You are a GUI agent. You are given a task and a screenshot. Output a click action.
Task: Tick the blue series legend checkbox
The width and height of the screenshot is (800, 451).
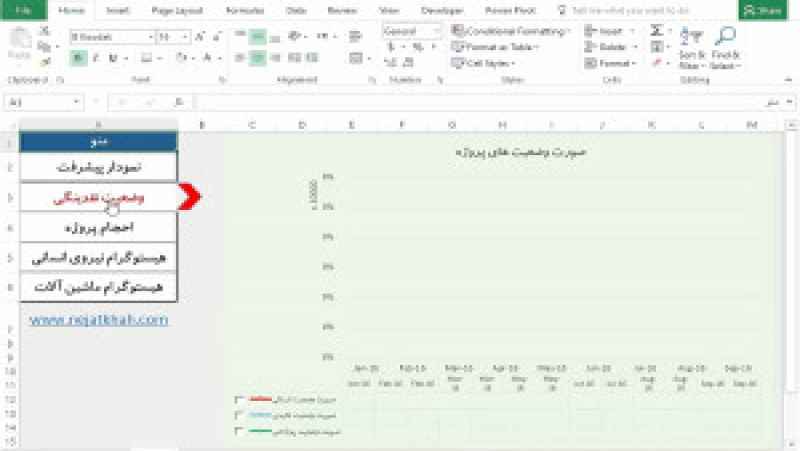238,415
